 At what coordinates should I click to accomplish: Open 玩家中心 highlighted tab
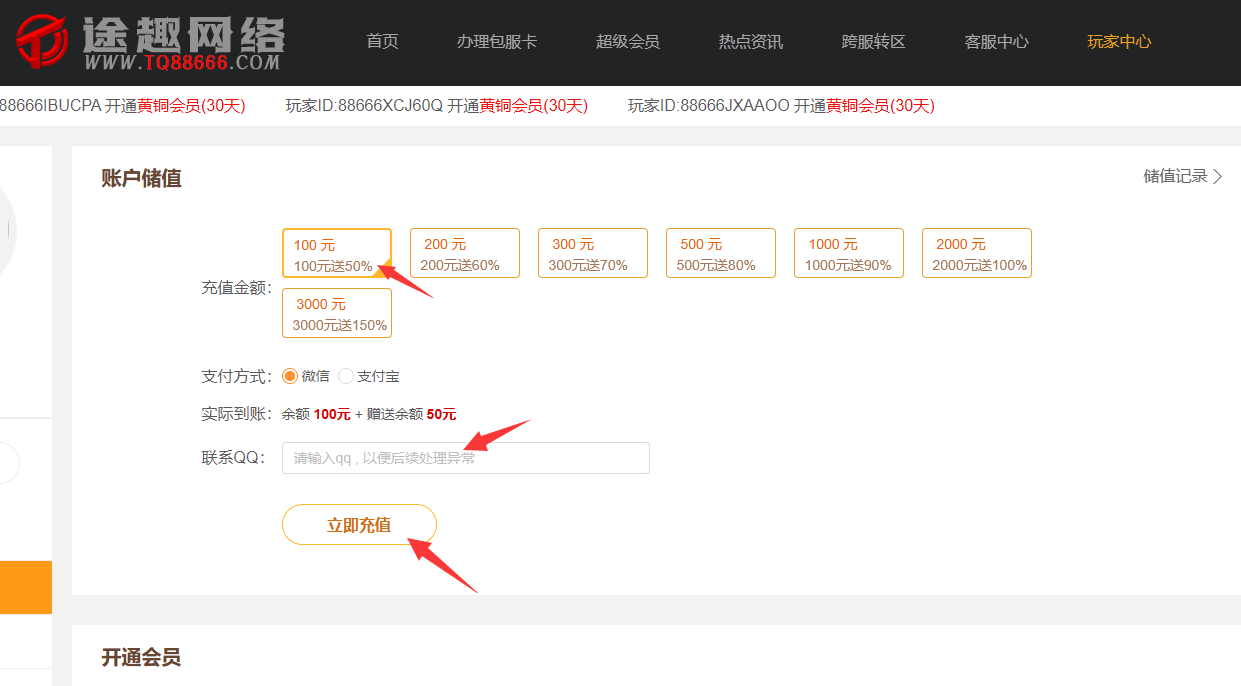[1119, 42]
